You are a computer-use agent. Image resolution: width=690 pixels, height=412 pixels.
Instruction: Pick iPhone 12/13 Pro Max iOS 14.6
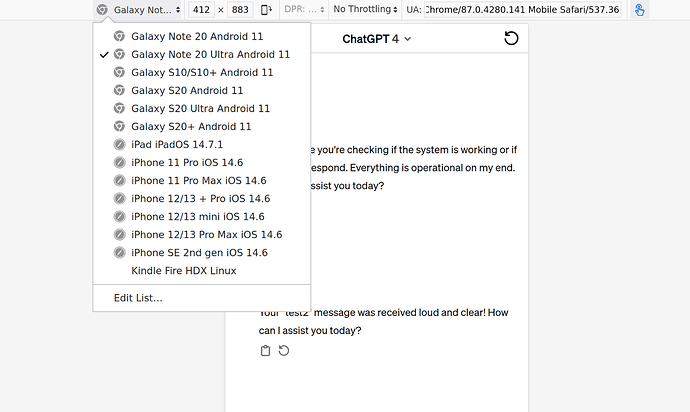click(202, 235)
